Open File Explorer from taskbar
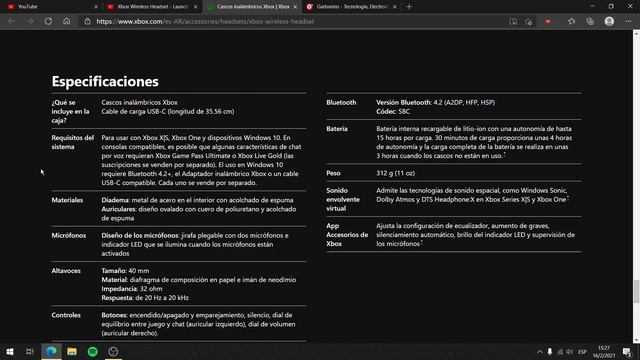This screenshot has width=640, height=360. pyautogui.click(x=72, y=351)
